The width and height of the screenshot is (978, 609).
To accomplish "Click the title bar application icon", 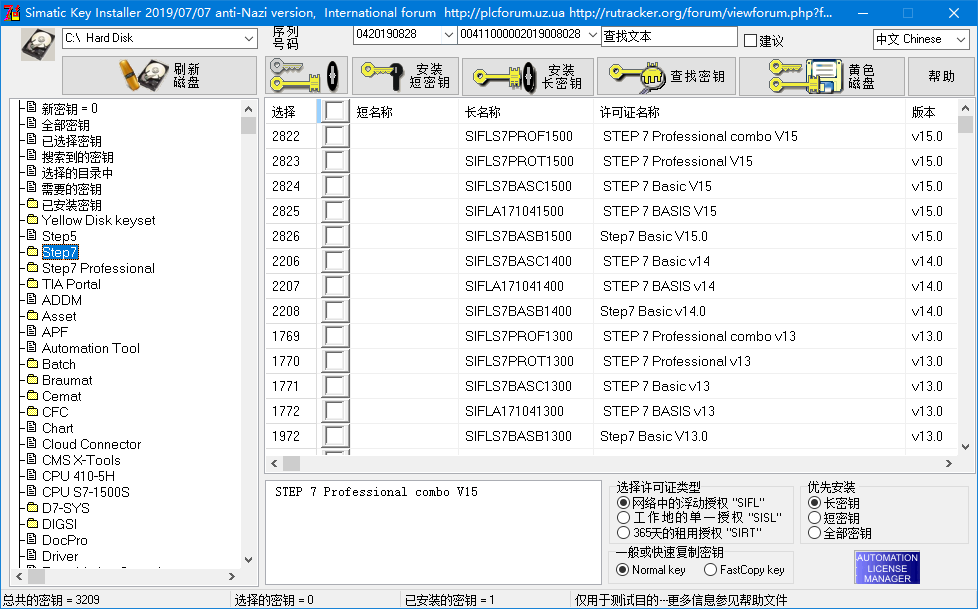I will click(x=12, y=12).
